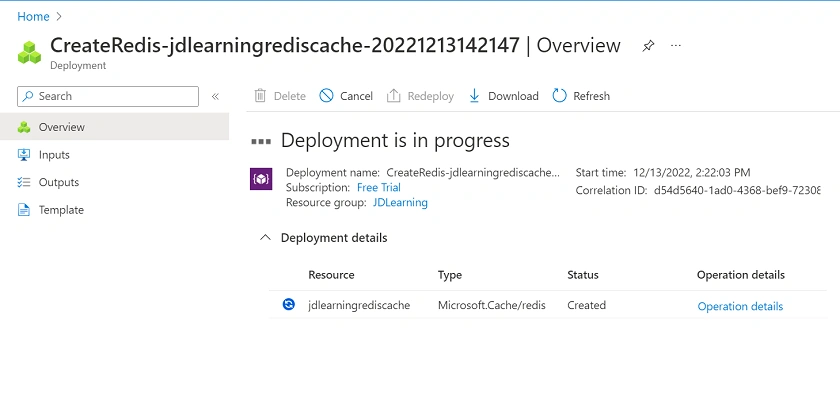Click the Operation details column header
The image size is (840, 416).
click(740, 275)
